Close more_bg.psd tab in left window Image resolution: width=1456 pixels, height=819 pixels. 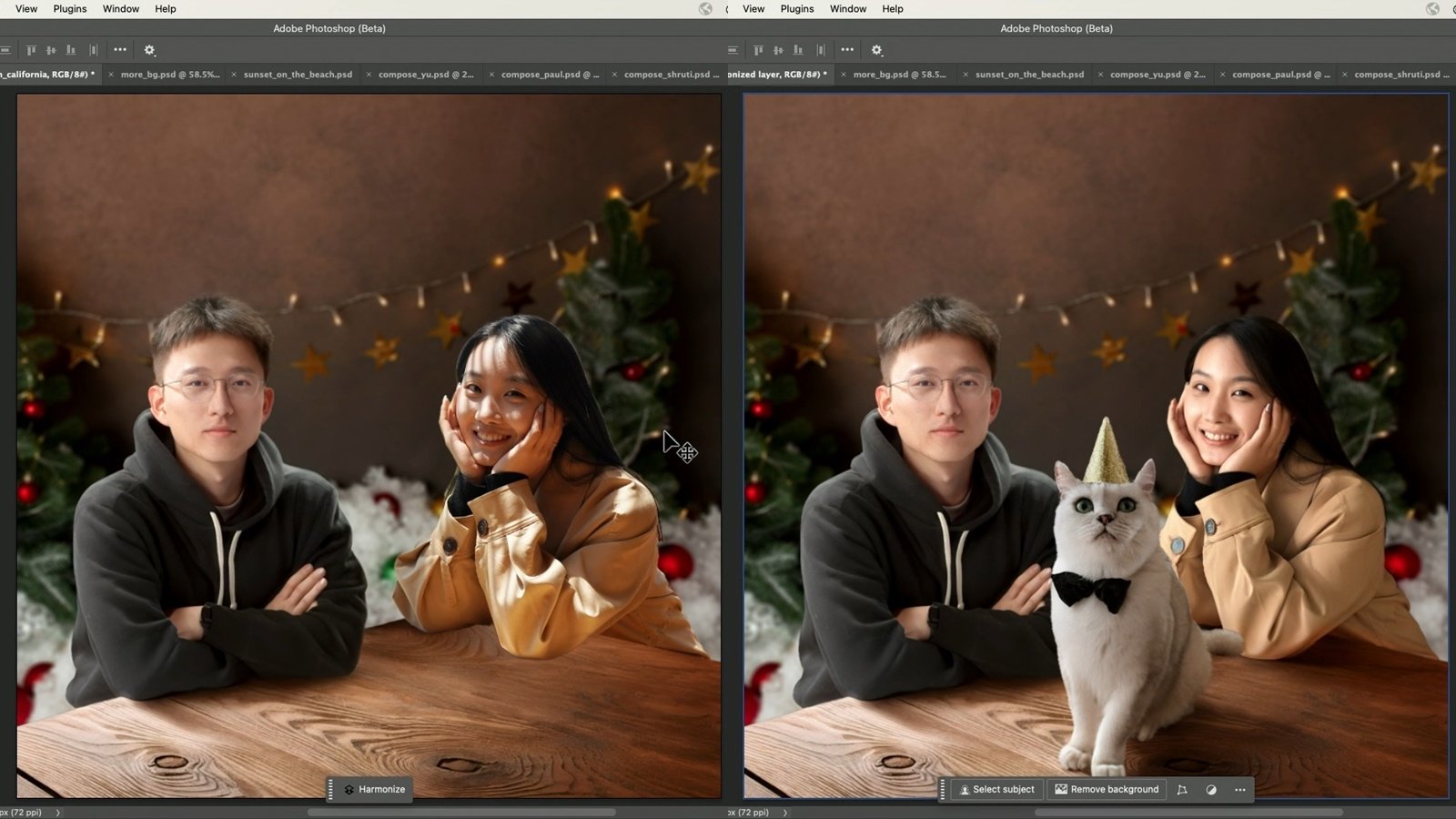click(x=111, y=75)
